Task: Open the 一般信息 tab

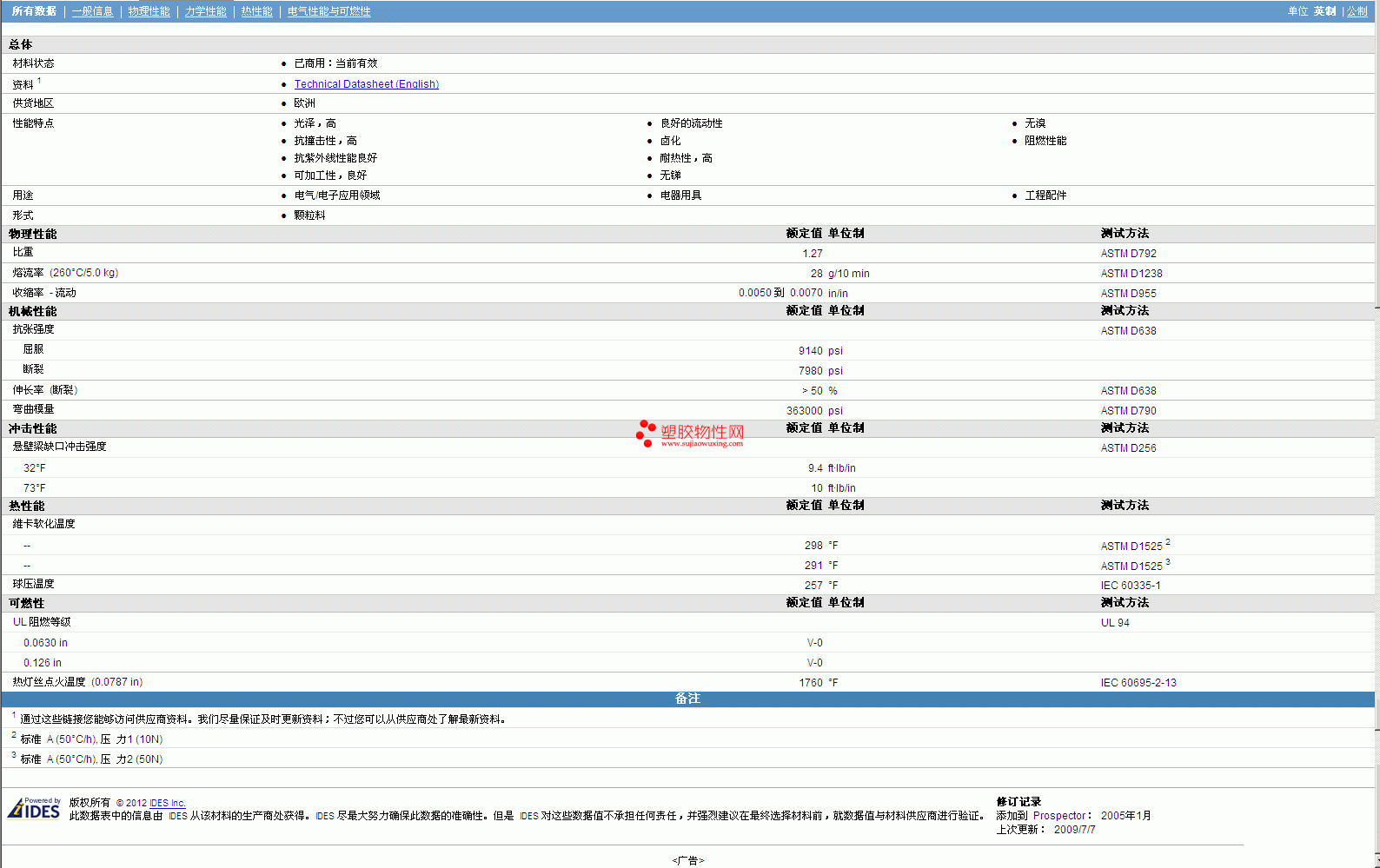Action: [x=92, y=11]
